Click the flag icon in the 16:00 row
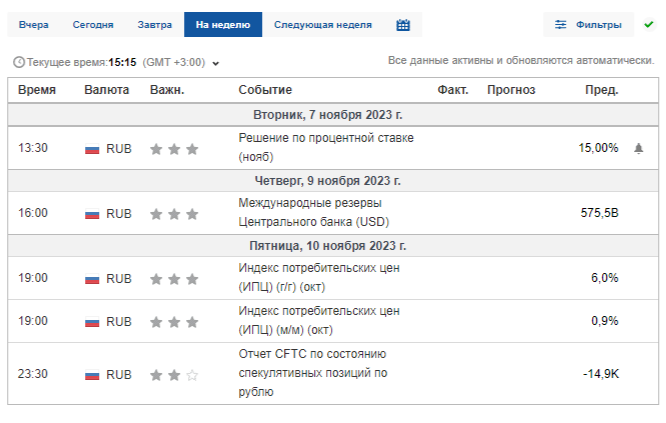Screen dimensions: 666x423 [92, 213]
